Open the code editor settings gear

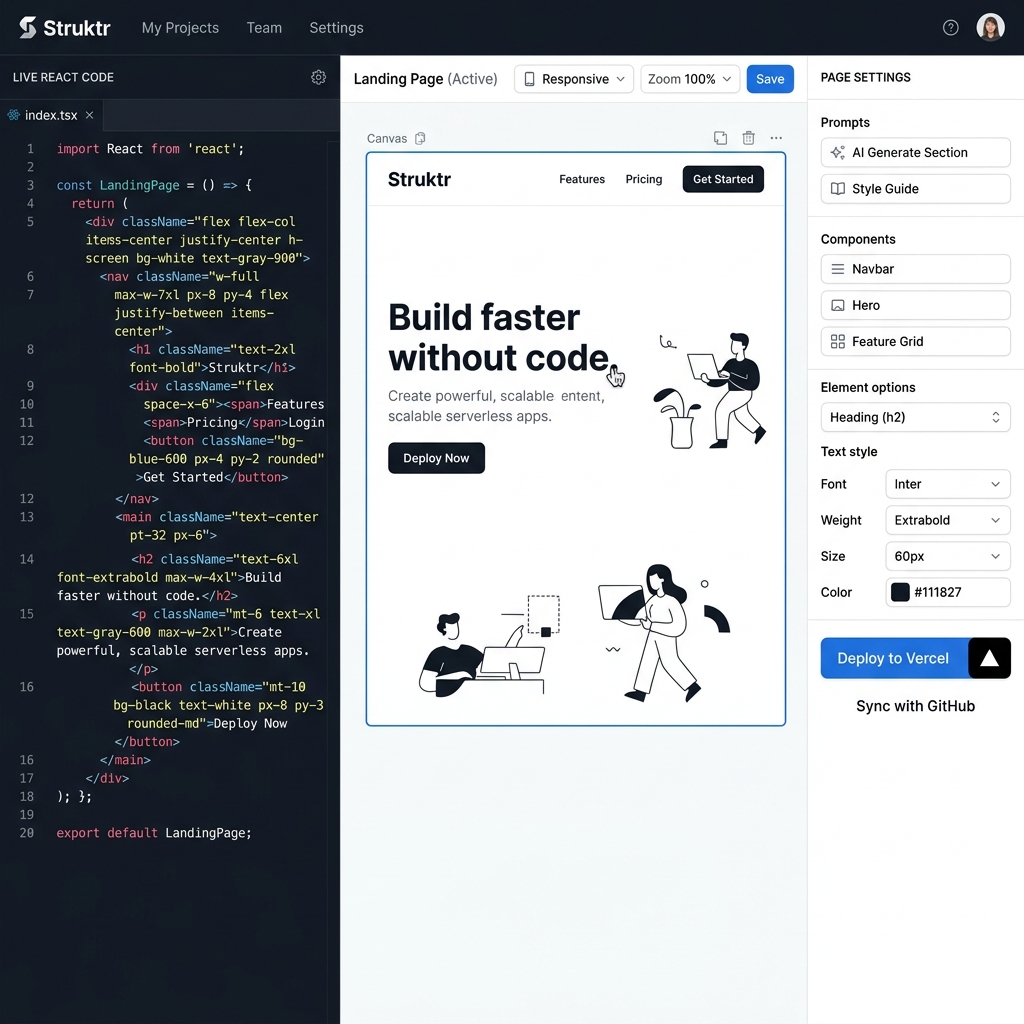[318, 77]
